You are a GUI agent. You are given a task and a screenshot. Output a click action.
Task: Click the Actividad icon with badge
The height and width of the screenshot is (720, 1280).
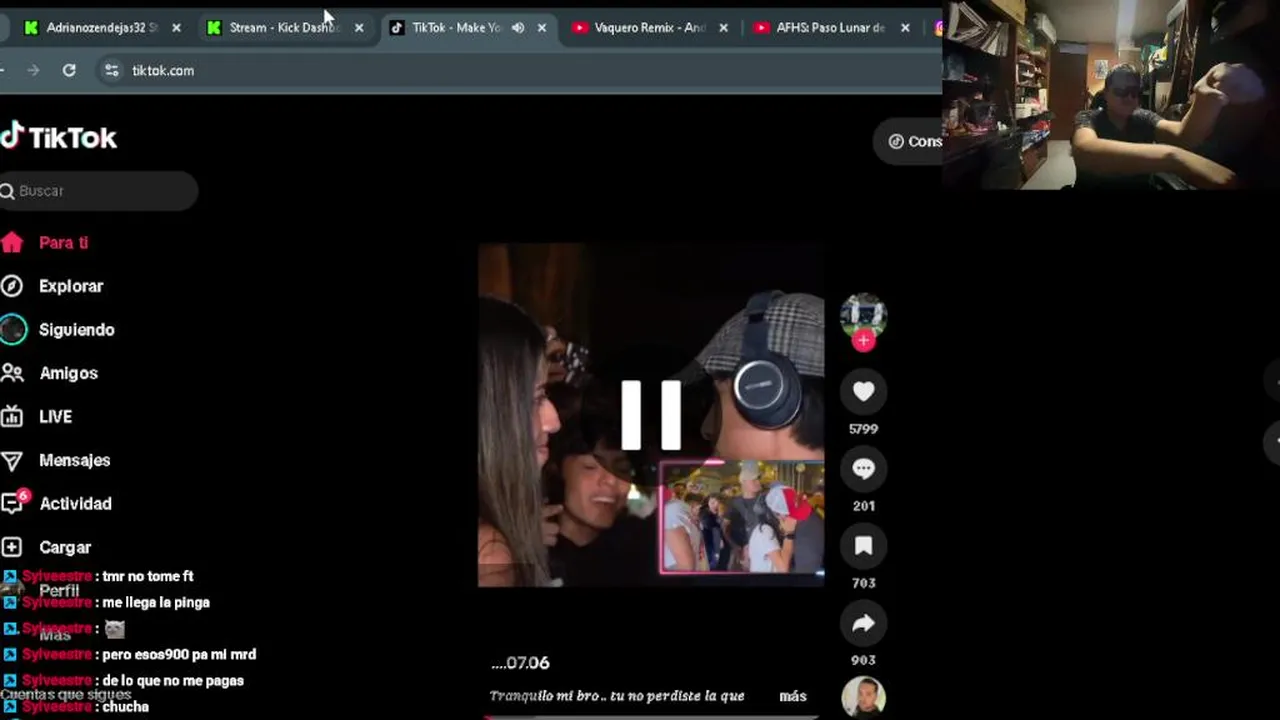(x=13, y=502)
